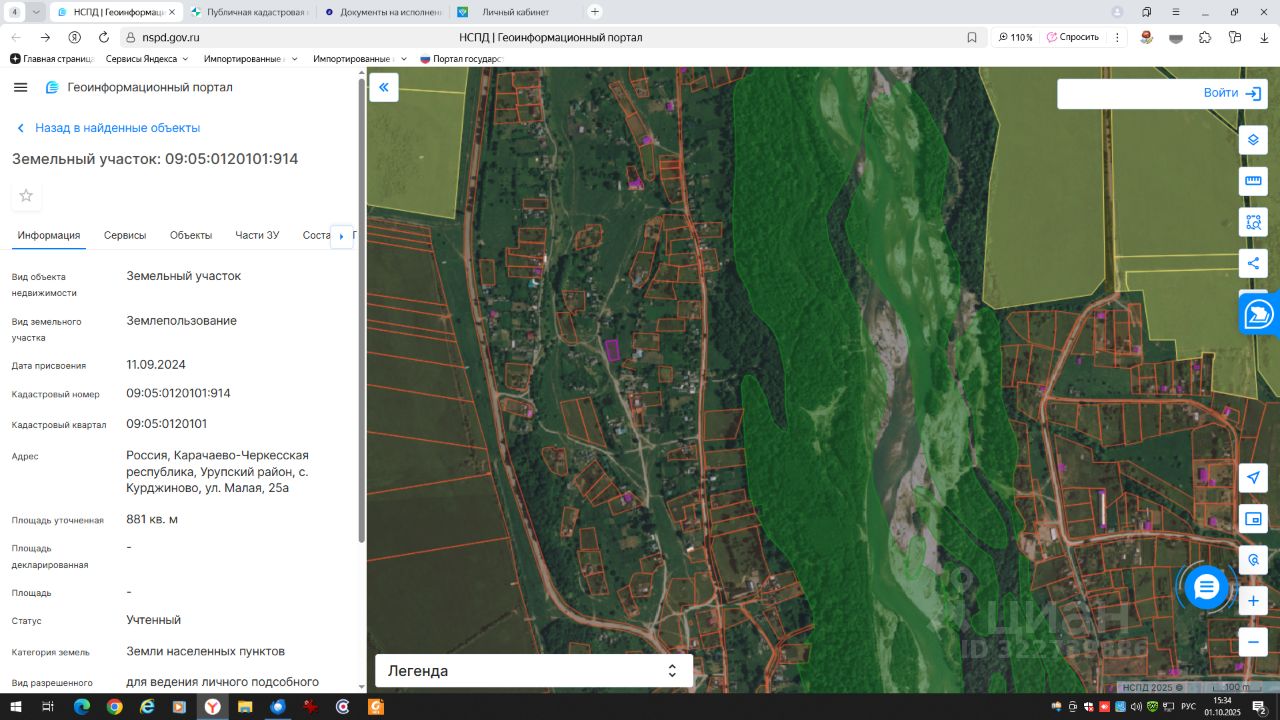This screenshot has height=720, width=1280.
Task: Zoom out on the map
Action: tap(1253, 642)
